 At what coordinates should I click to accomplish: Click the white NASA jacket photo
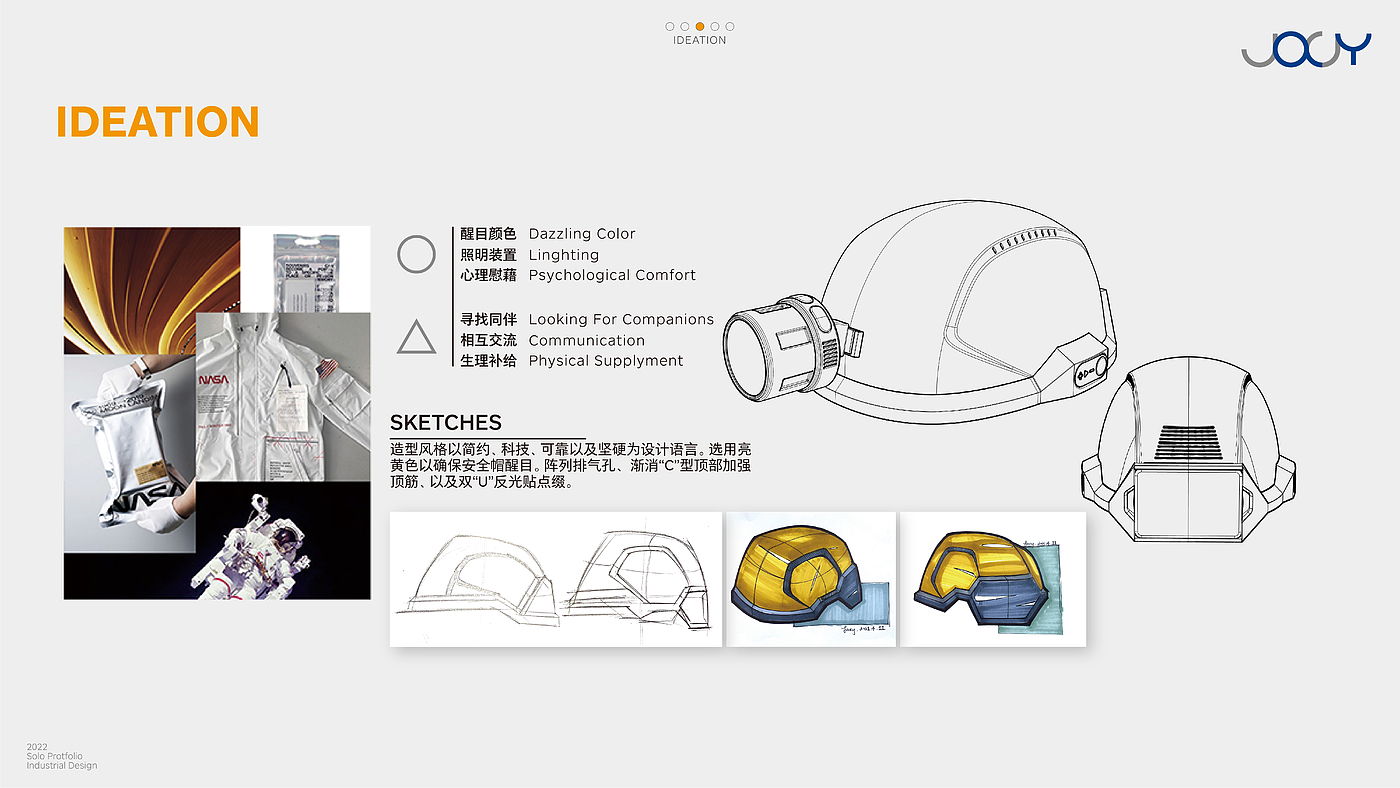click(x=283, y=395)
